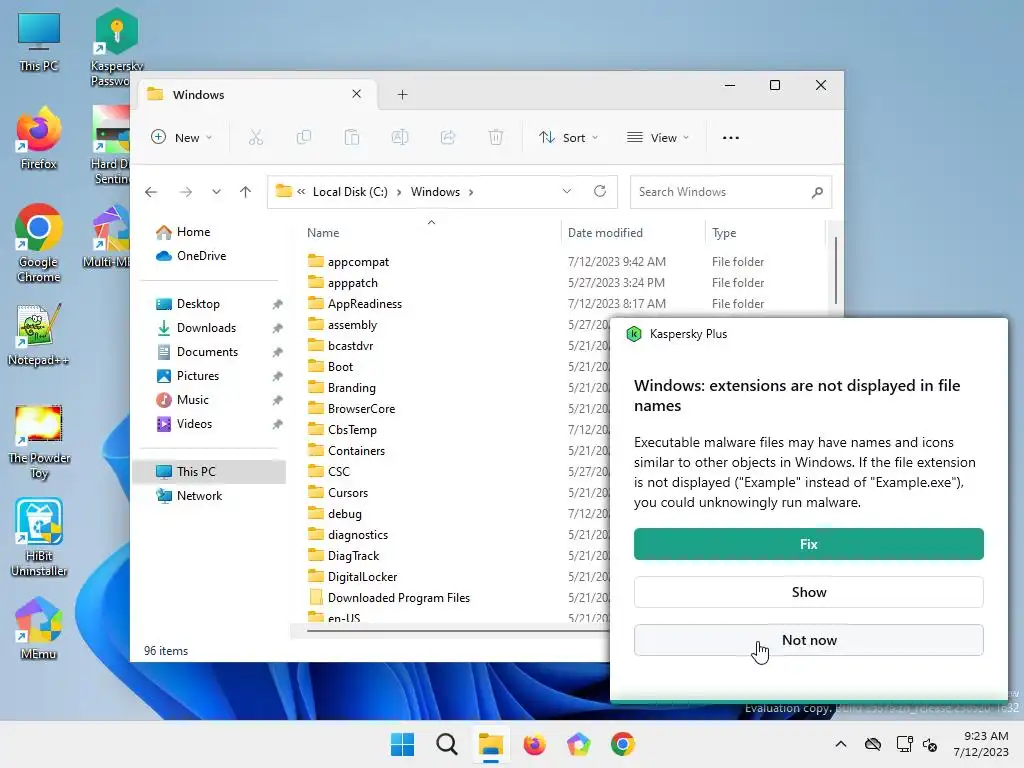
Task: Click the Delete trash can icon
Action: [x=496, y=137]
